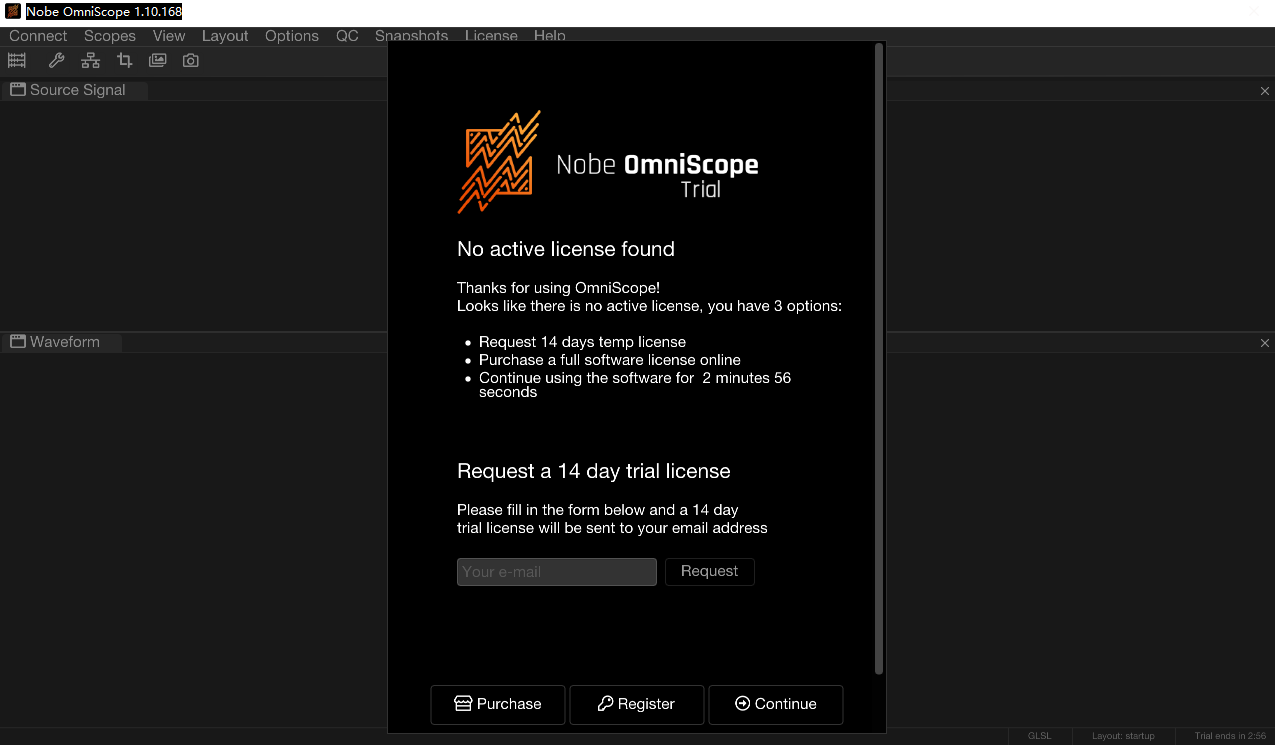Image resolution: width=1275 pixels, height=745 pixels.
Task: Click the network hierarchy toolbar icon
Action: click(x=91, y=61)
